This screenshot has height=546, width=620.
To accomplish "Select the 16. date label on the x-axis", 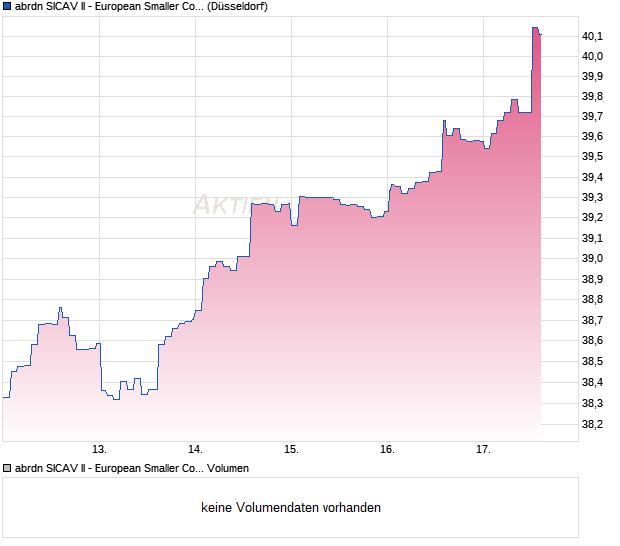I will click(388, 449).
